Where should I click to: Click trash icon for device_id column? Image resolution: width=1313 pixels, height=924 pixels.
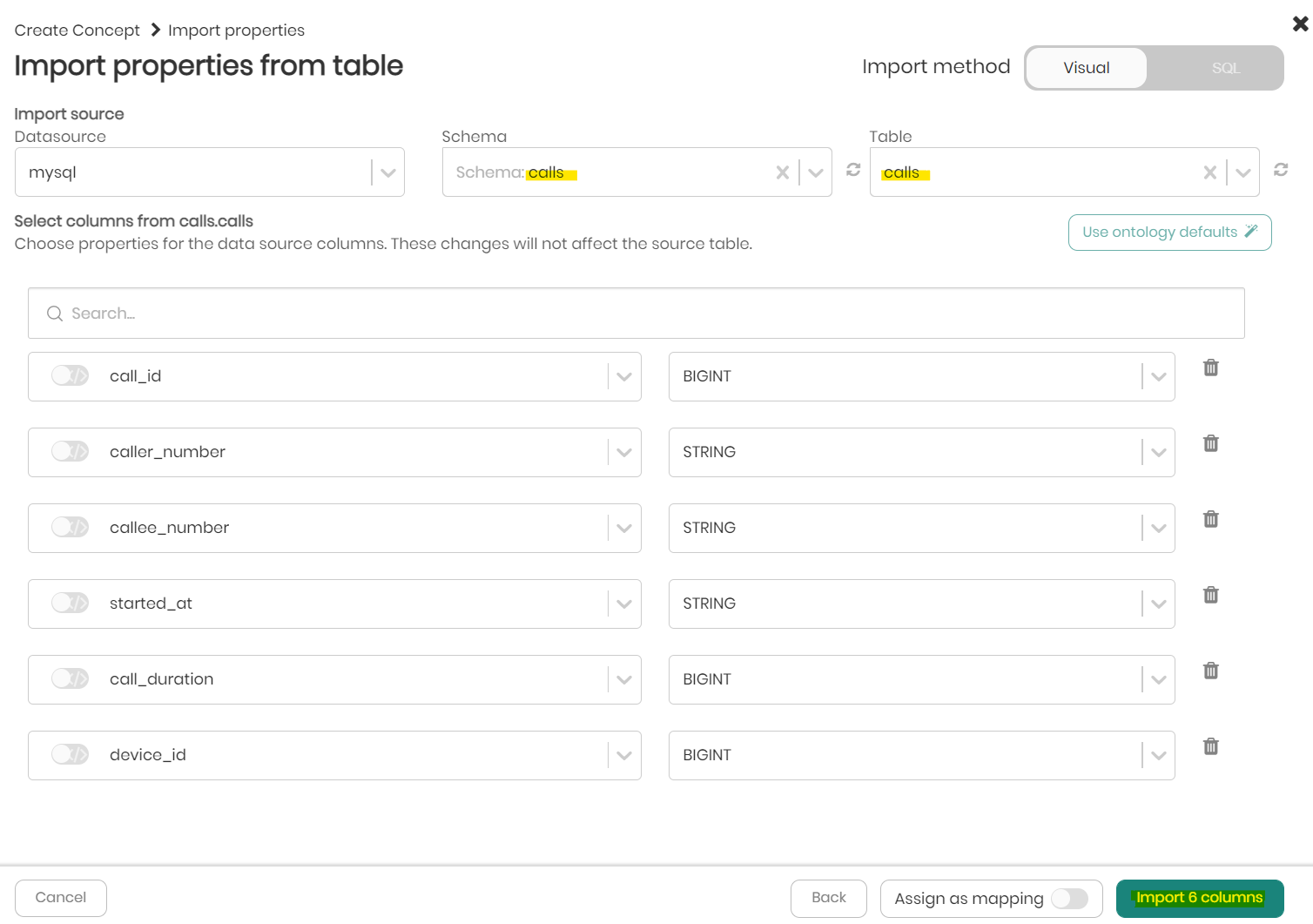tap(1210, 746)
